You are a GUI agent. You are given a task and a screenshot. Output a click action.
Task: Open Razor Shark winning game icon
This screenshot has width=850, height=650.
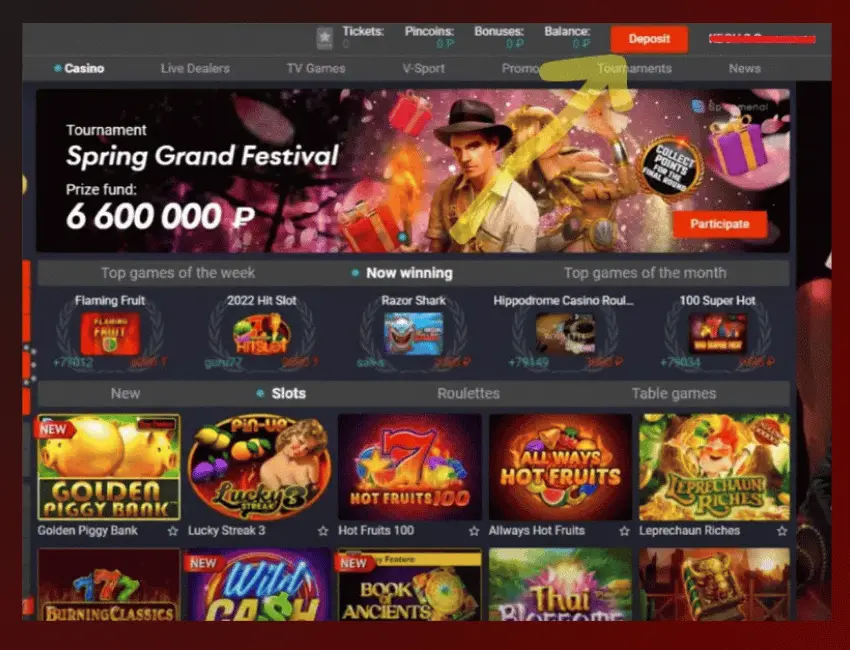(413, 334)
